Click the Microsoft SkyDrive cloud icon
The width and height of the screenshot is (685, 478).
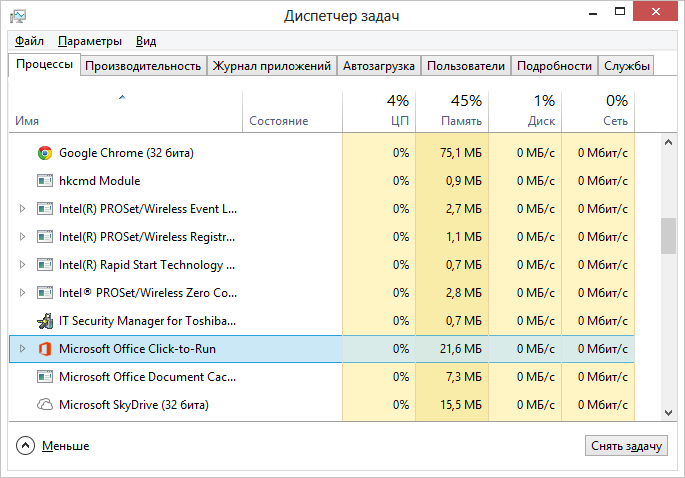[x=45, y=405]
